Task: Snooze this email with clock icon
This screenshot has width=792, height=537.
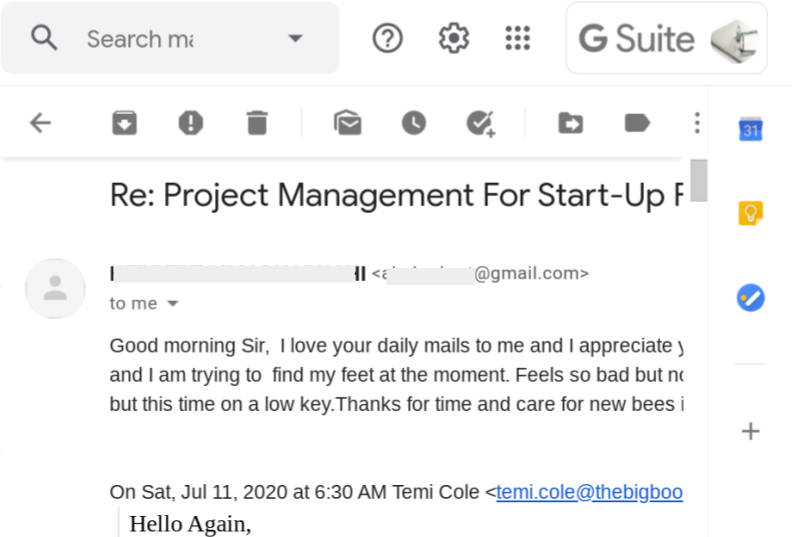Action: pos(414,123)
